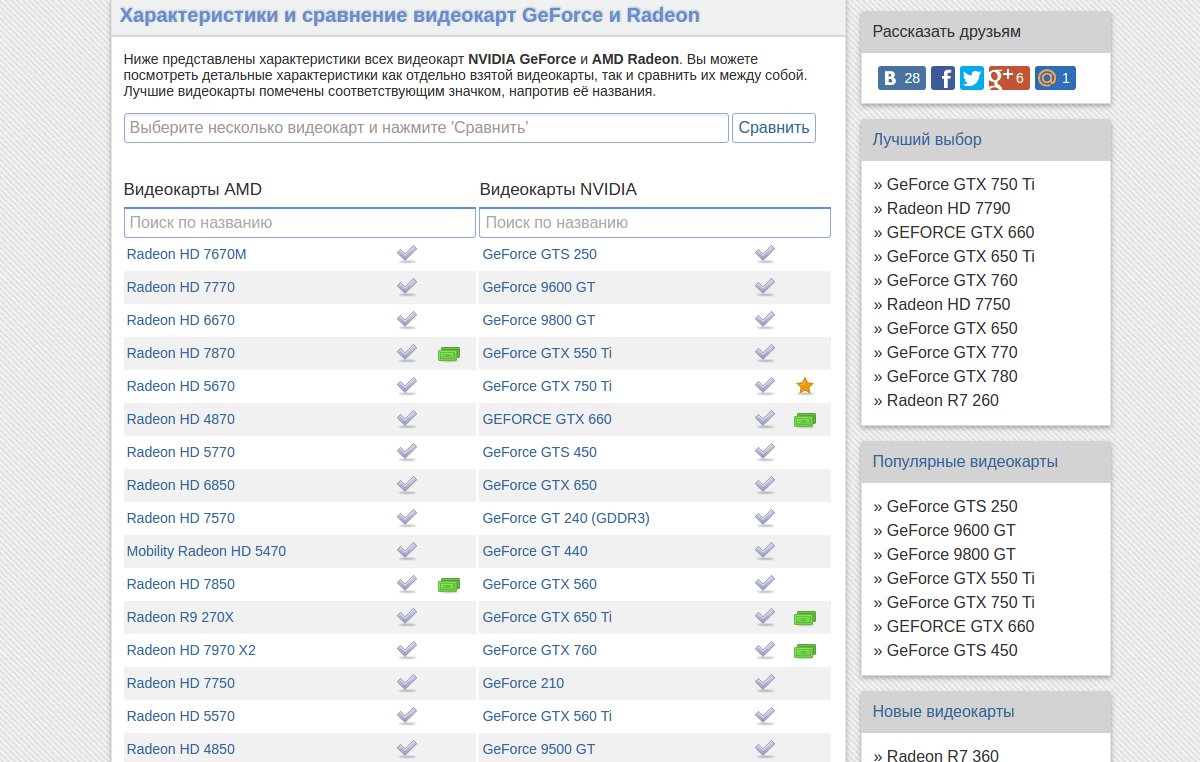
Task: Tick compare checkmark for Radeon HD 7670M
Action: pos(407,254)
